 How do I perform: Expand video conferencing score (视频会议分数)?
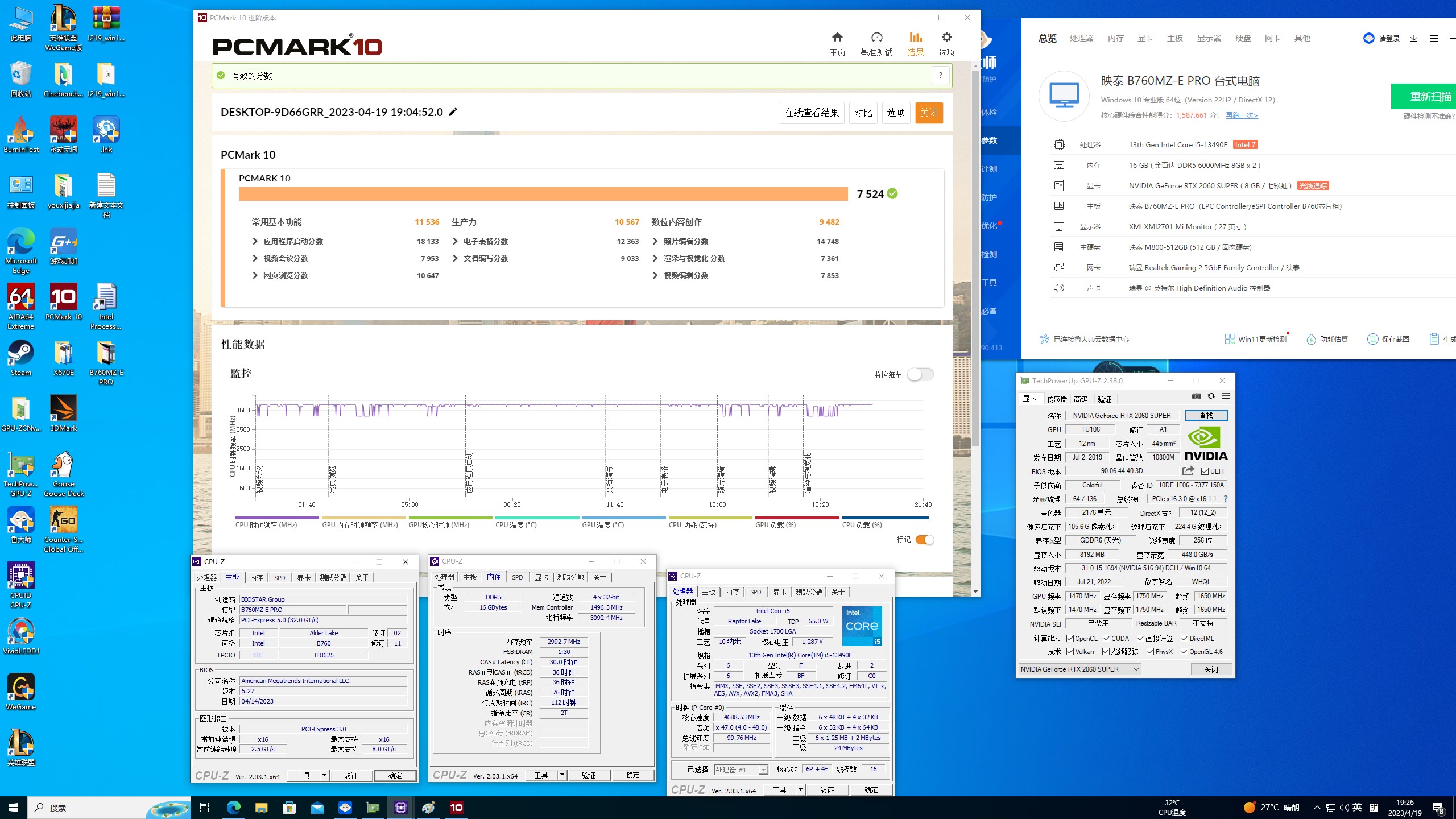point(255,258)
